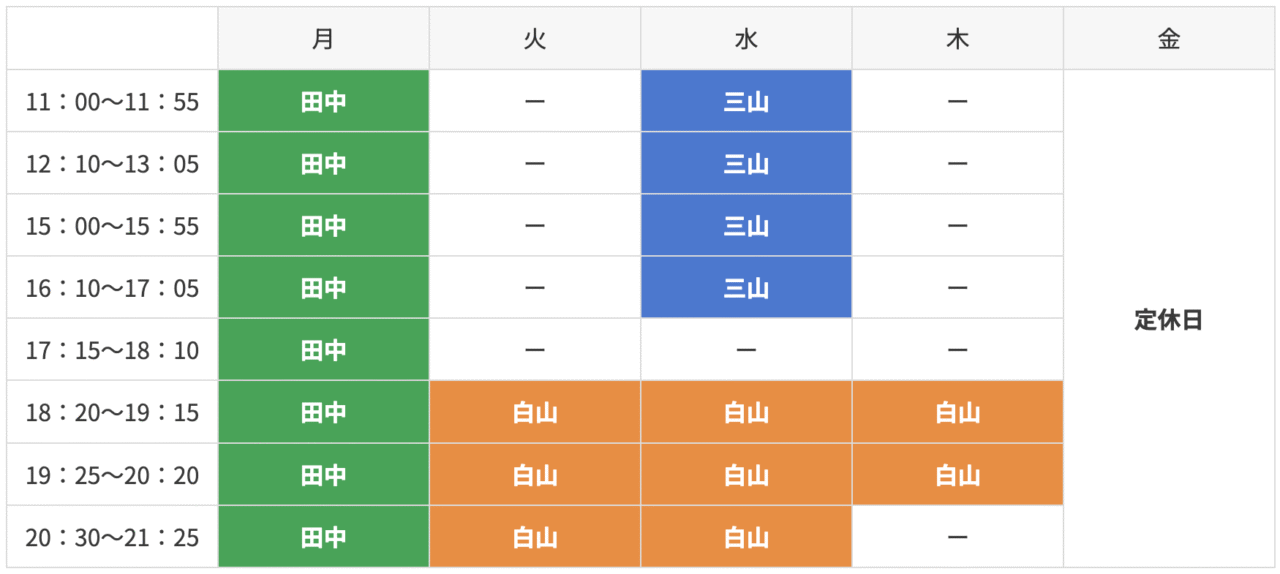The image size is (1280, 574).
Task: Click the 定休日 cell under 金
Action: click(x=1169, y=320)
